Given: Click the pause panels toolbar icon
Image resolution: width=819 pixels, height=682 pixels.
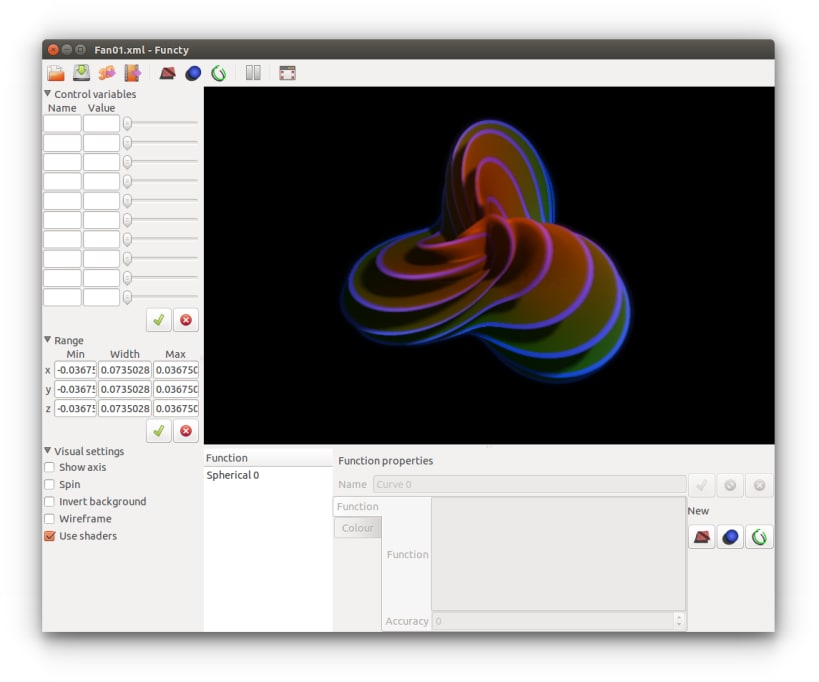Looking at the screenshot, I should 253,73.
